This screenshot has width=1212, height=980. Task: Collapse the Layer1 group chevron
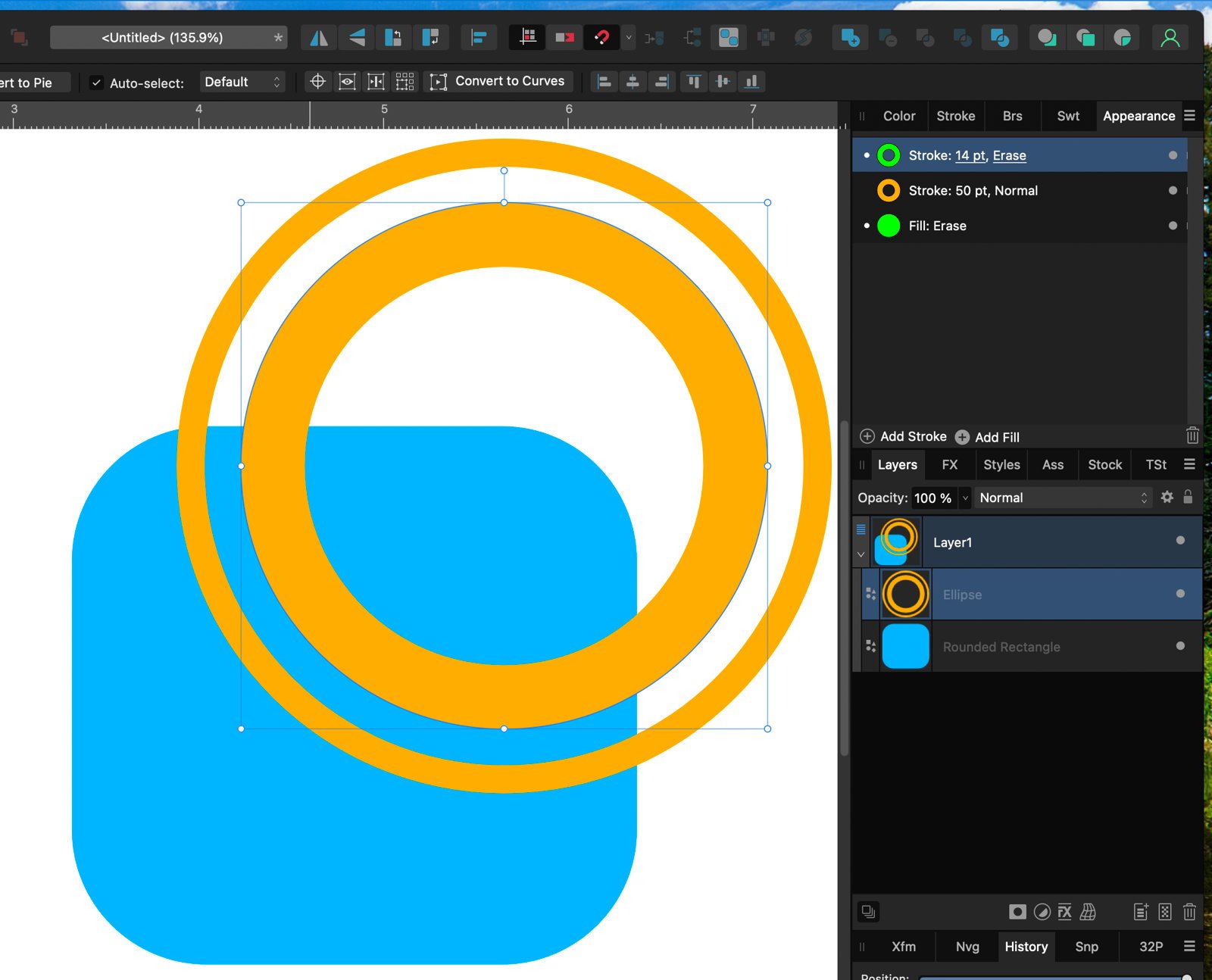coord(861,554)
